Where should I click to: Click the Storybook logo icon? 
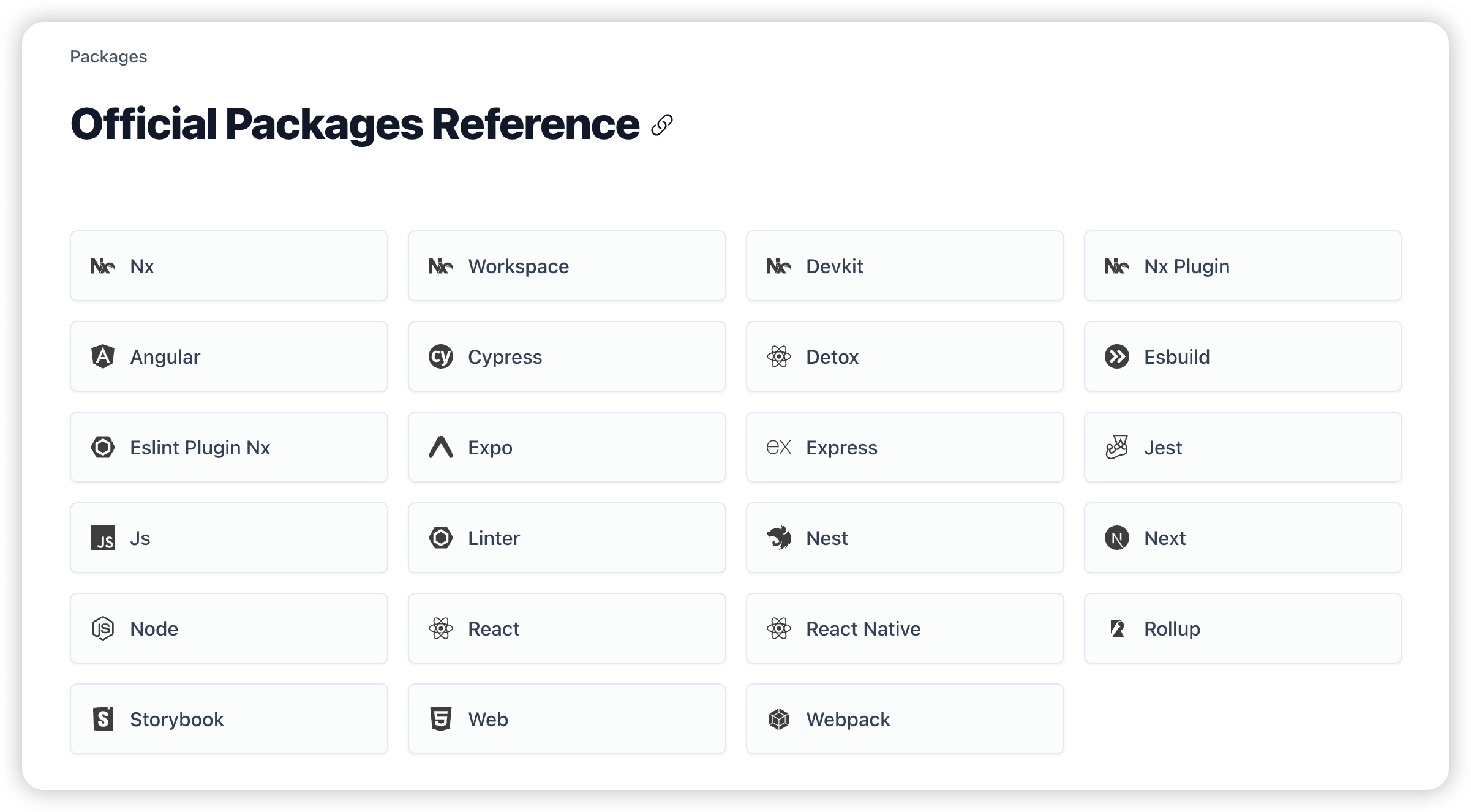tap(103, 719)
